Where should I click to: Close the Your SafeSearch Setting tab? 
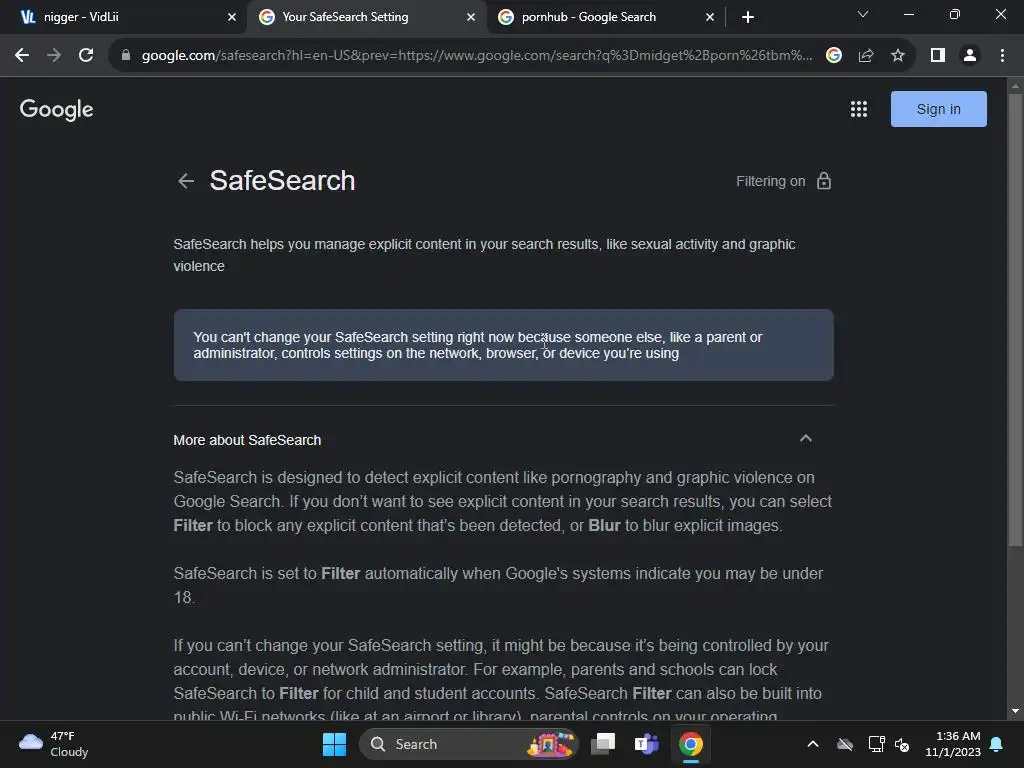pos(471,18)
